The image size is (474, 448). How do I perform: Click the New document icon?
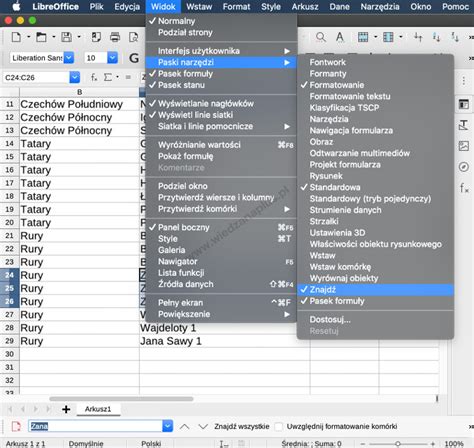[16, 37]
